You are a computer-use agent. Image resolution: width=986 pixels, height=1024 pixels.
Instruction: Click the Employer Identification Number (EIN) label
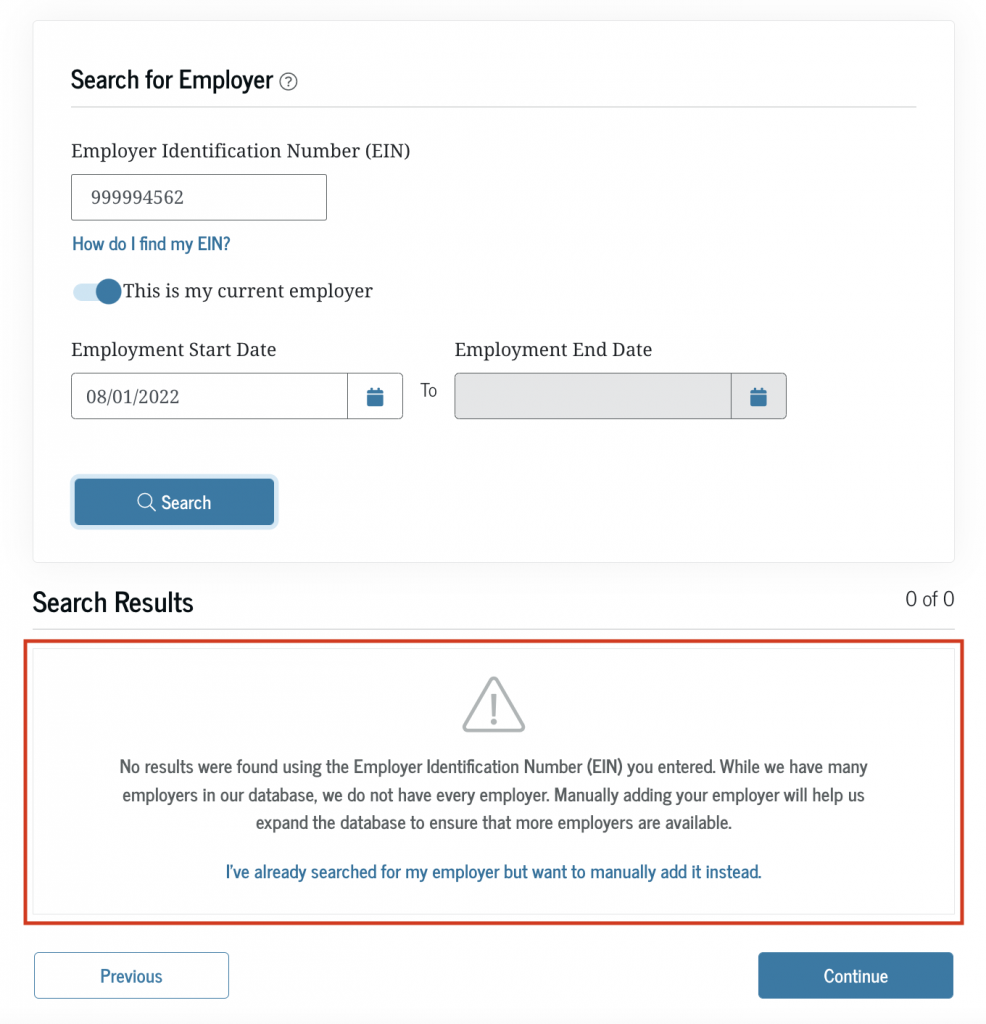click(240, 151)
